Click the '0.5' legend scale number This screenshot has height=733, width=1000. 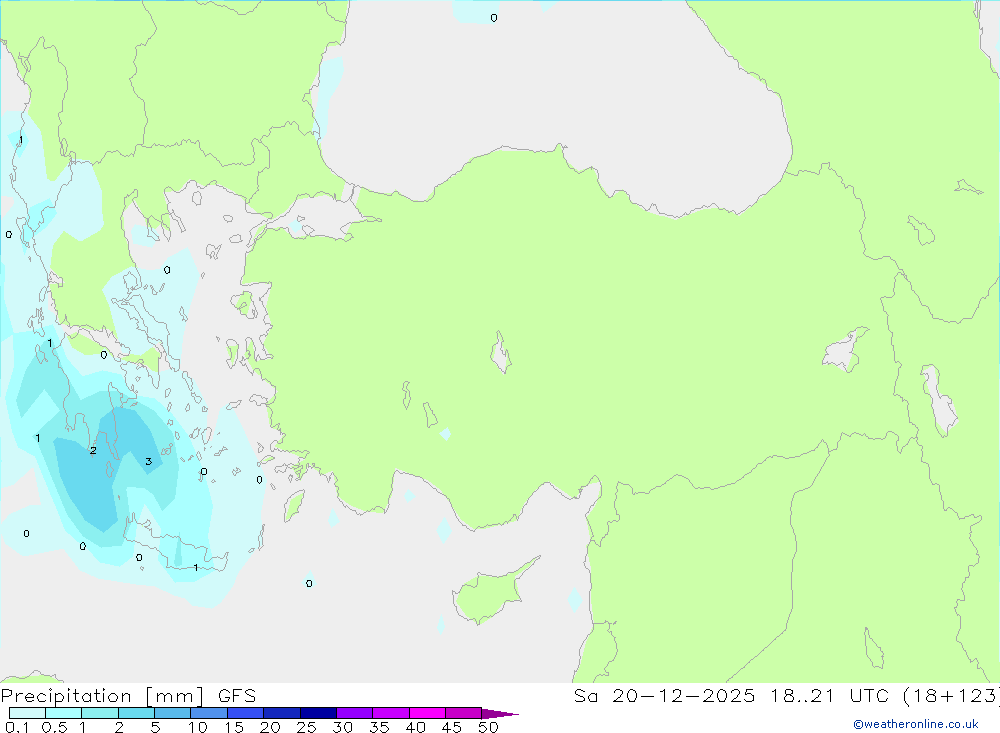[x=54, y=727]
